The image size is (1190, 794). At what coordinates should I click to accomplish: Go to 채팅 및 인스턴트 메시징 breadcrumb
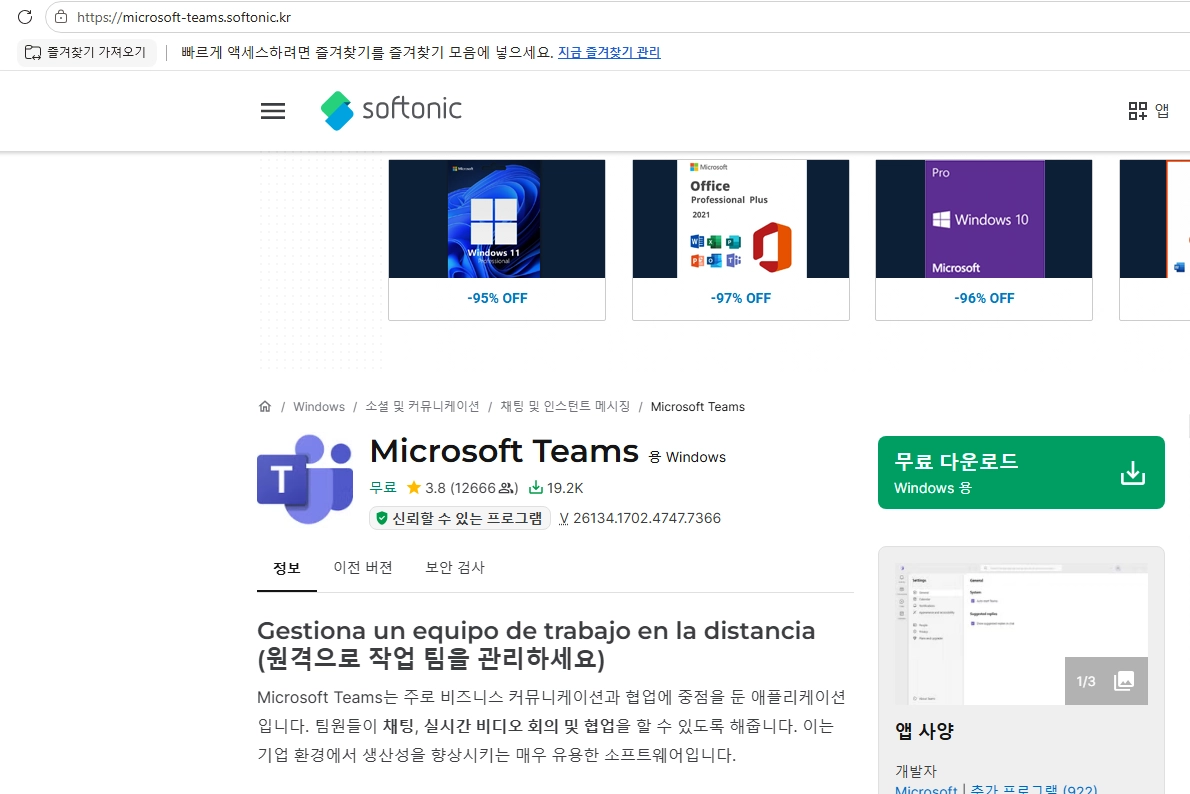pyautogui.click(x=565, y=407)
